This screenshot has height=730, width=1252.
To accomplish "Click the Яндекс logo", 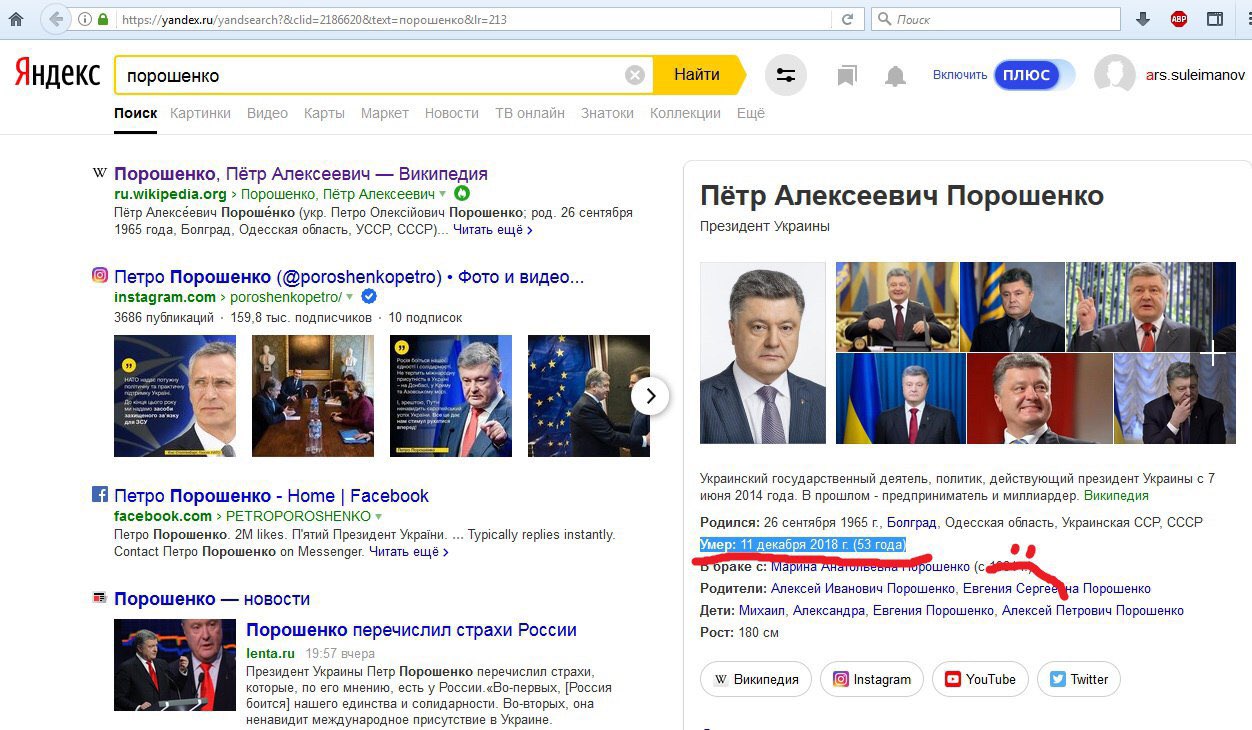I will pyautogui.click(x=57, y=75).
